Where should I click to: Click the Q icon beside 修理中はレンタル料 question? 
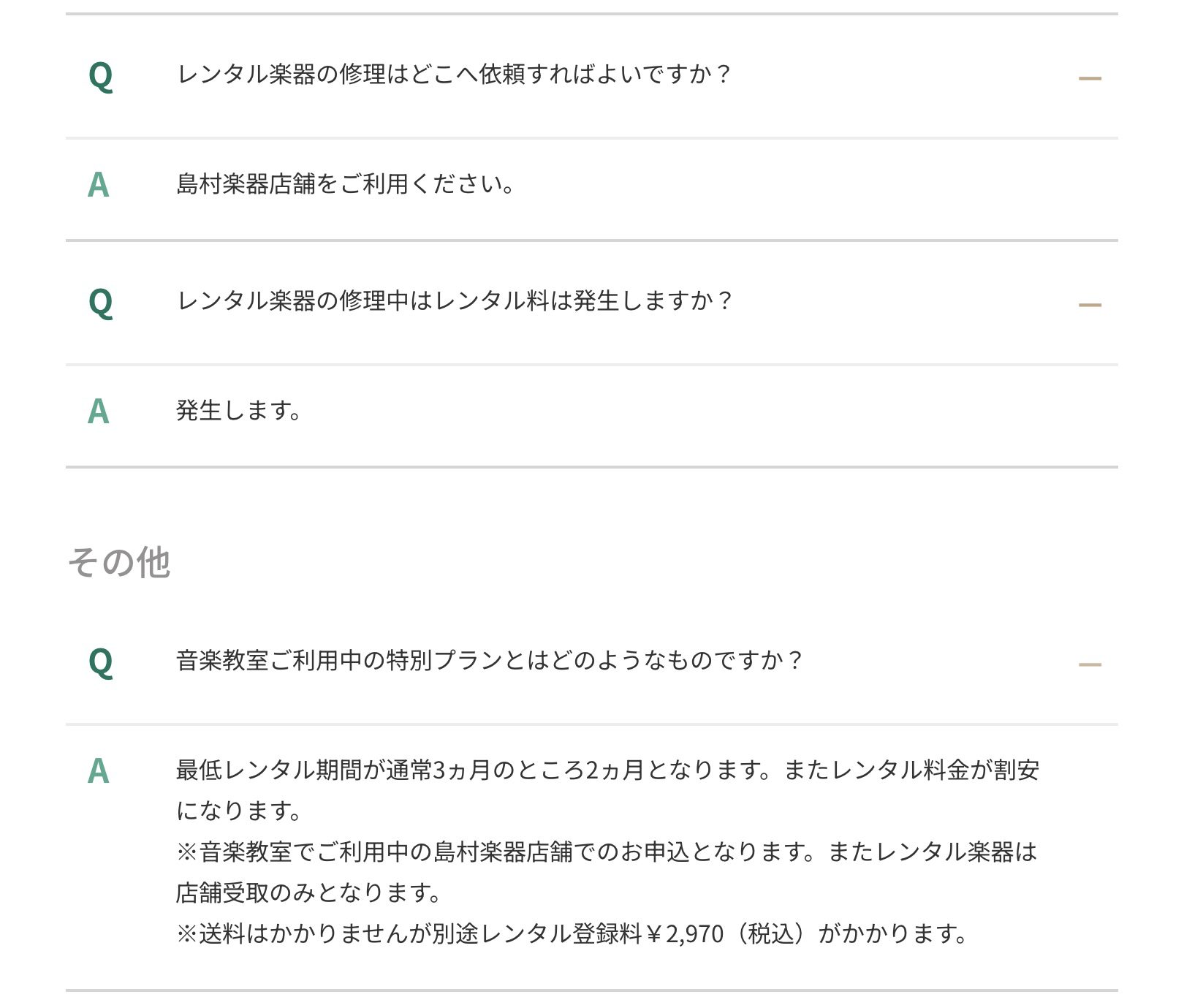[x=101, y=303]
